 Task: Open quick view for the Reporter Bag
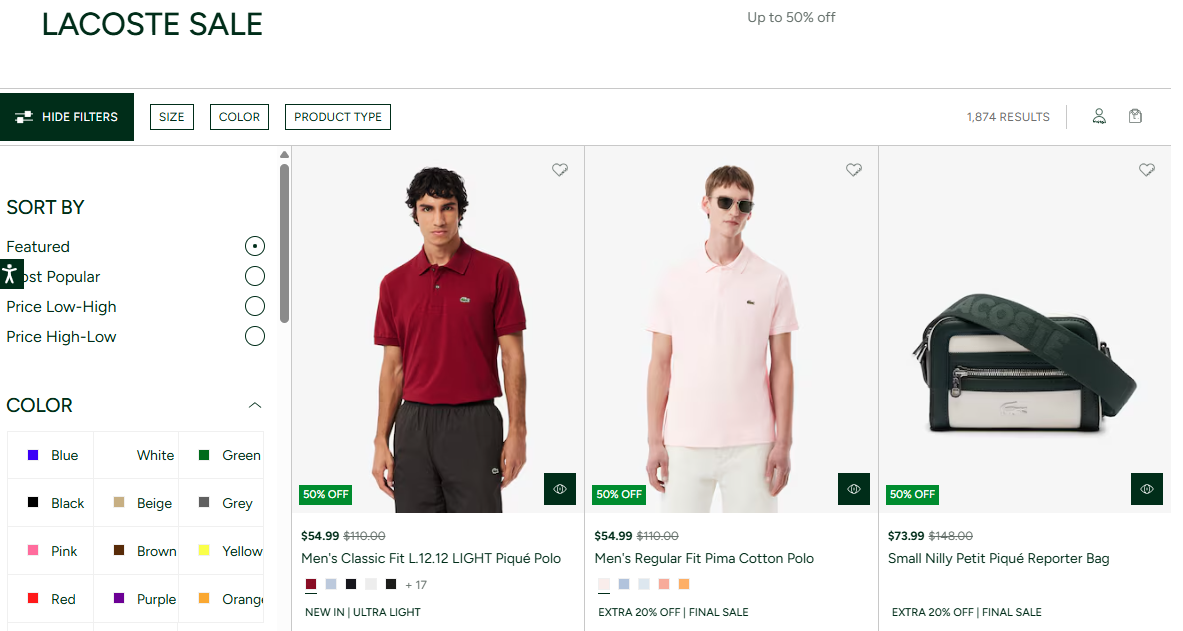pos(1147,489)
